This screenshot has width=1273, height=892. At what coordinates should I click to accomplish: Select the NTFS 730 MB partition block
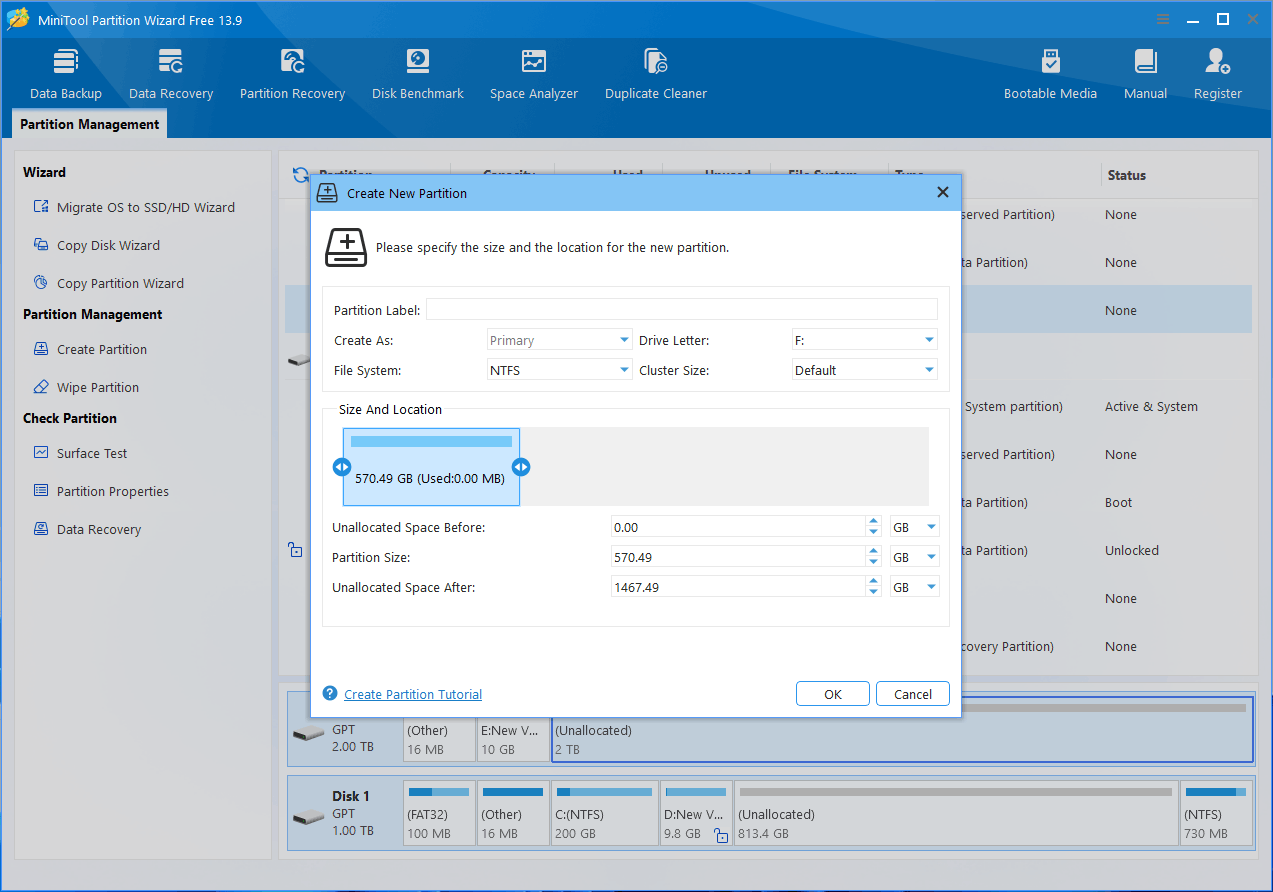click(1216, 813)
